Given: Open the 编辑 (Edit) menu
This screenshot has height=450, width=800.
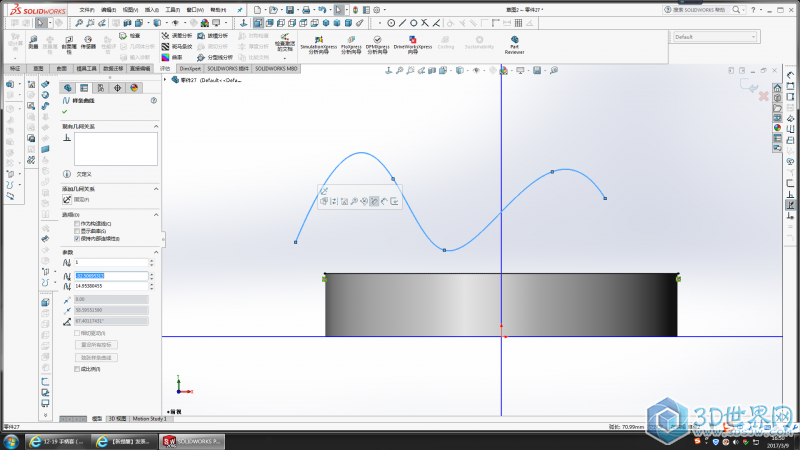Looking at the screenshot, I should [108, 10].
